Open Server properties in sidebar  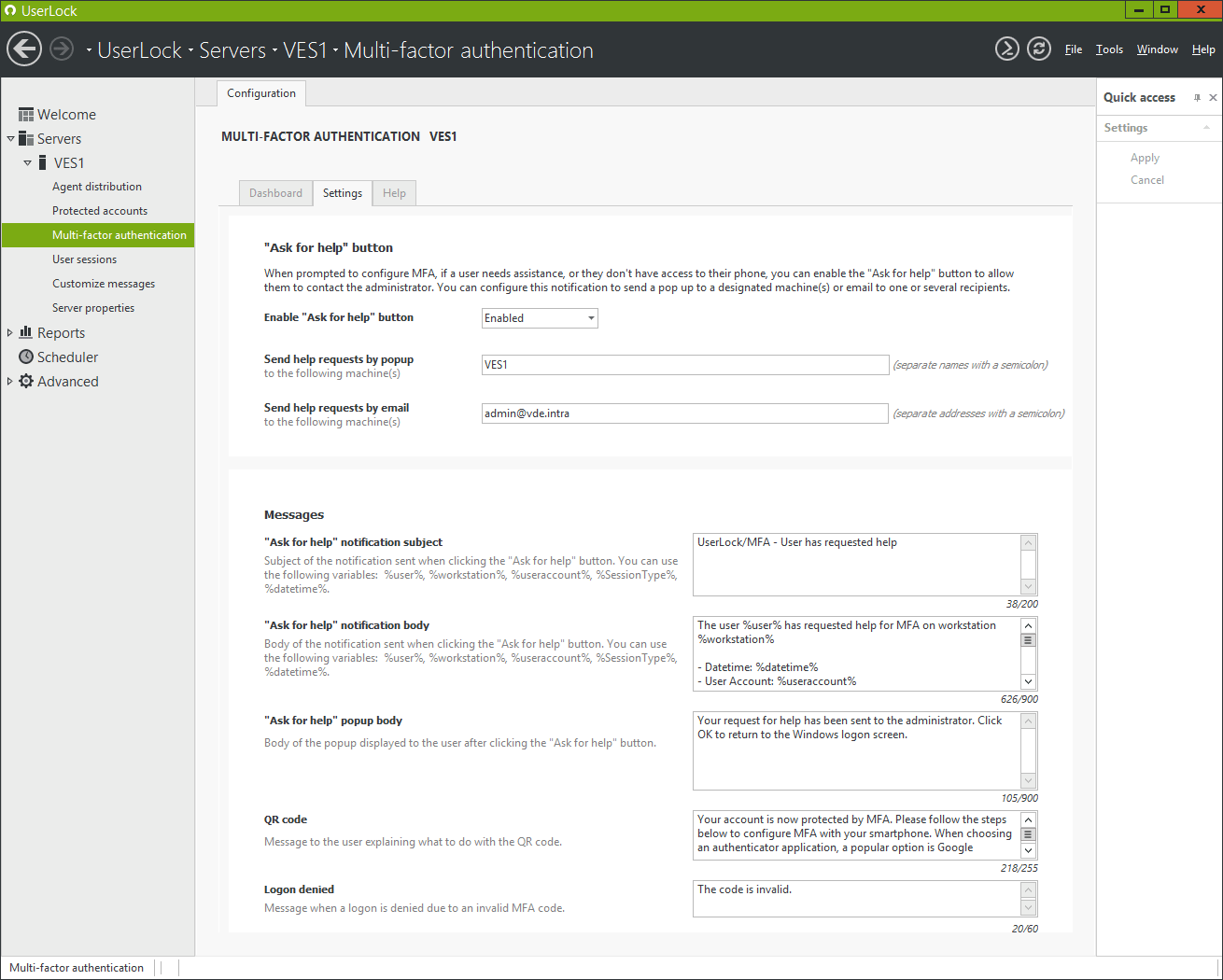click(x=93, y=308)
